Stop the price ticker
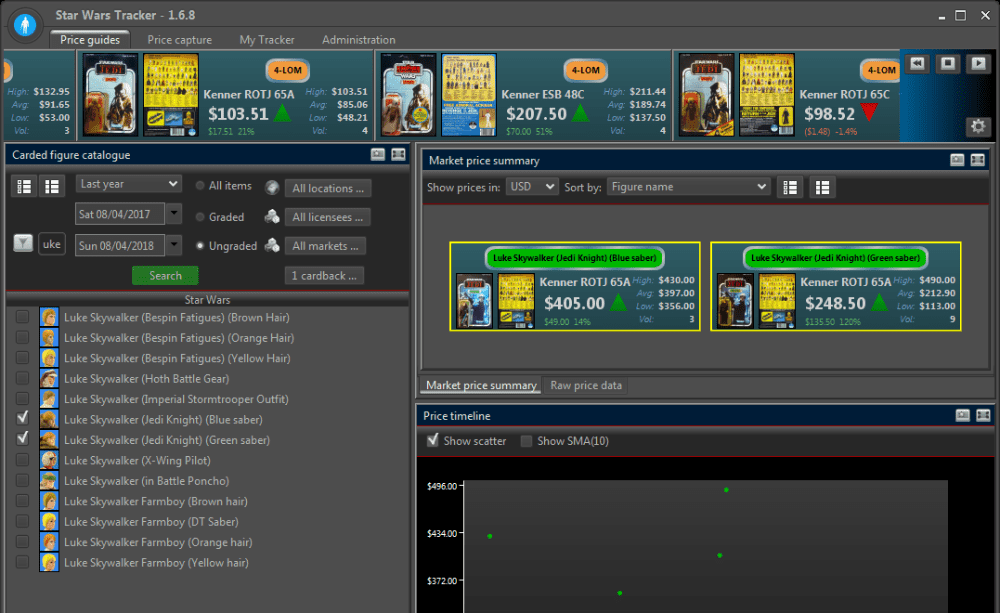The image size is (1000, 613). pyautogui.click(x=948, y=64)
